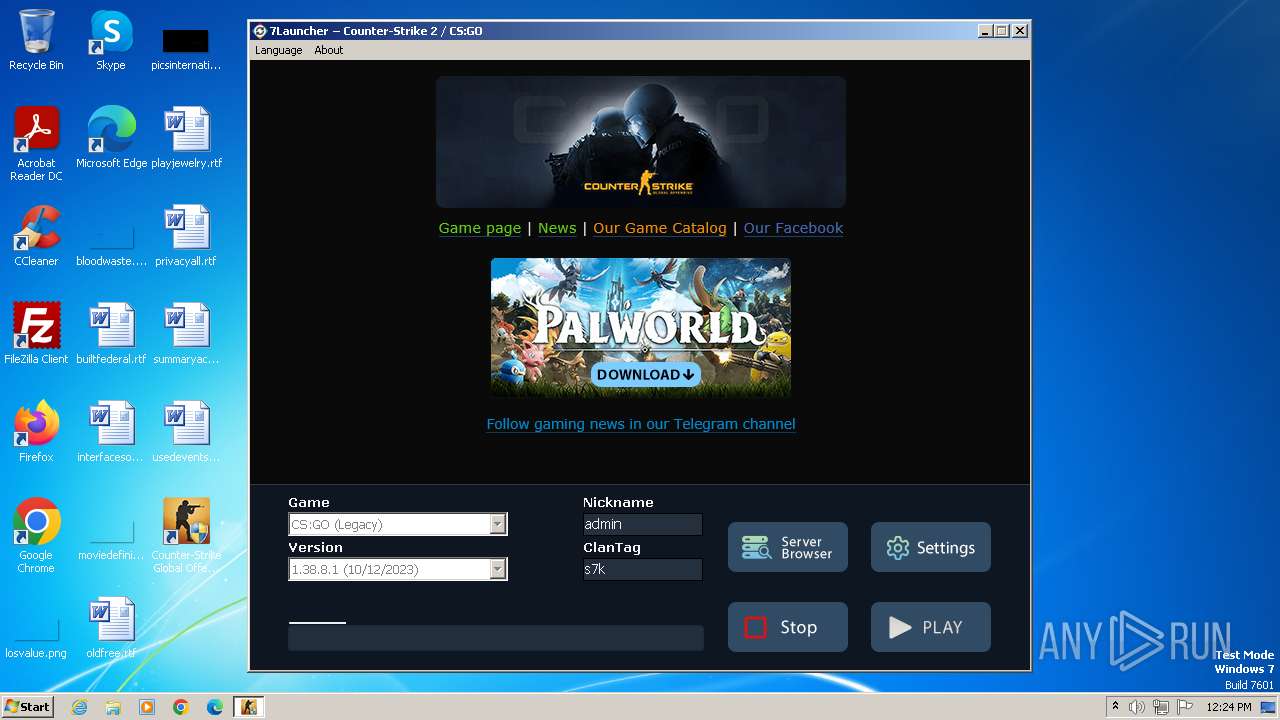Click the ClanTag input field
This screenshot has width=1280, height=720.
pos(643,569)
